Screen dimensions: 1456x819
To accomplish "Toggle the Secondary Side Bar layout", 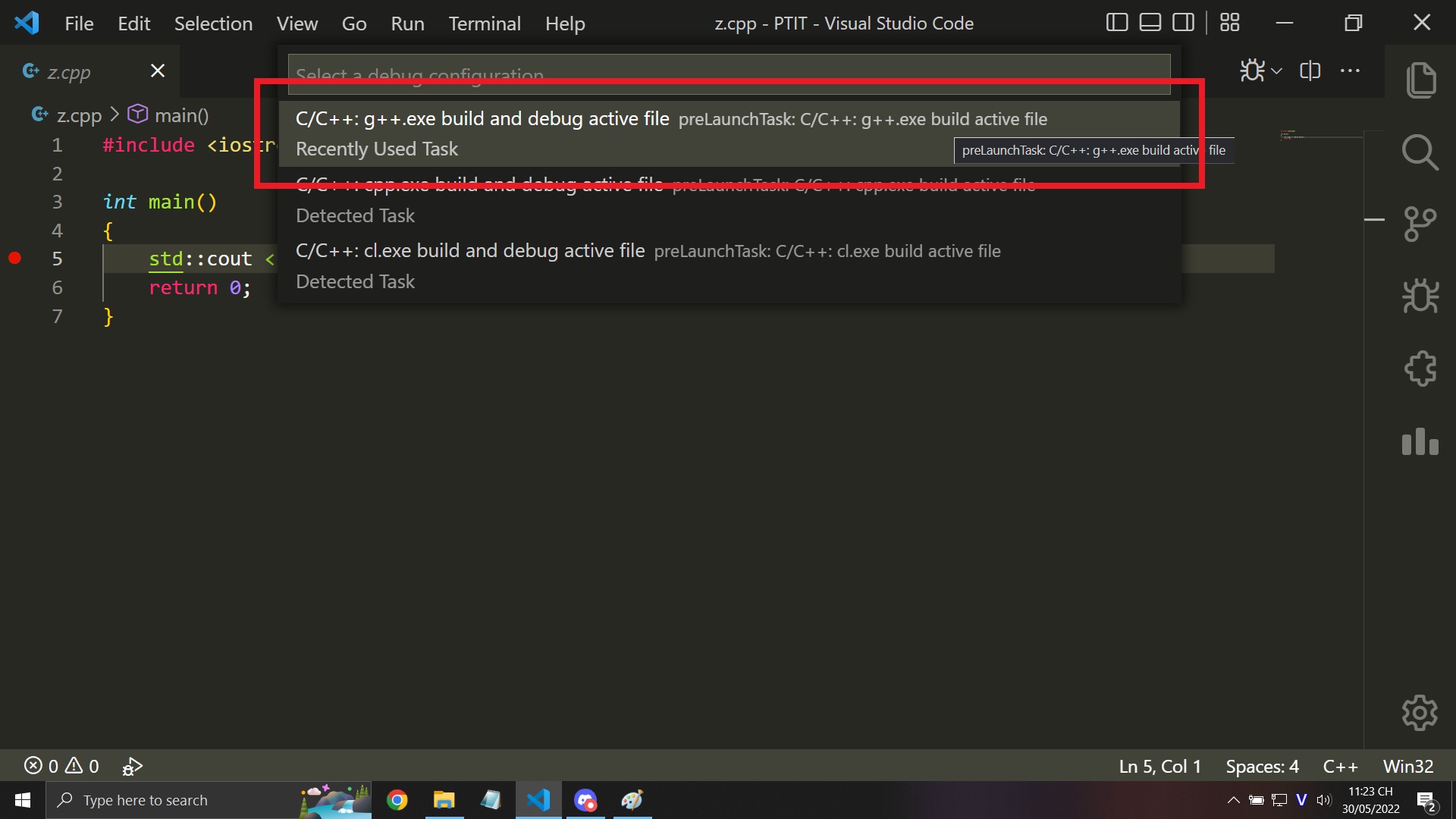I will point(1184,23).
